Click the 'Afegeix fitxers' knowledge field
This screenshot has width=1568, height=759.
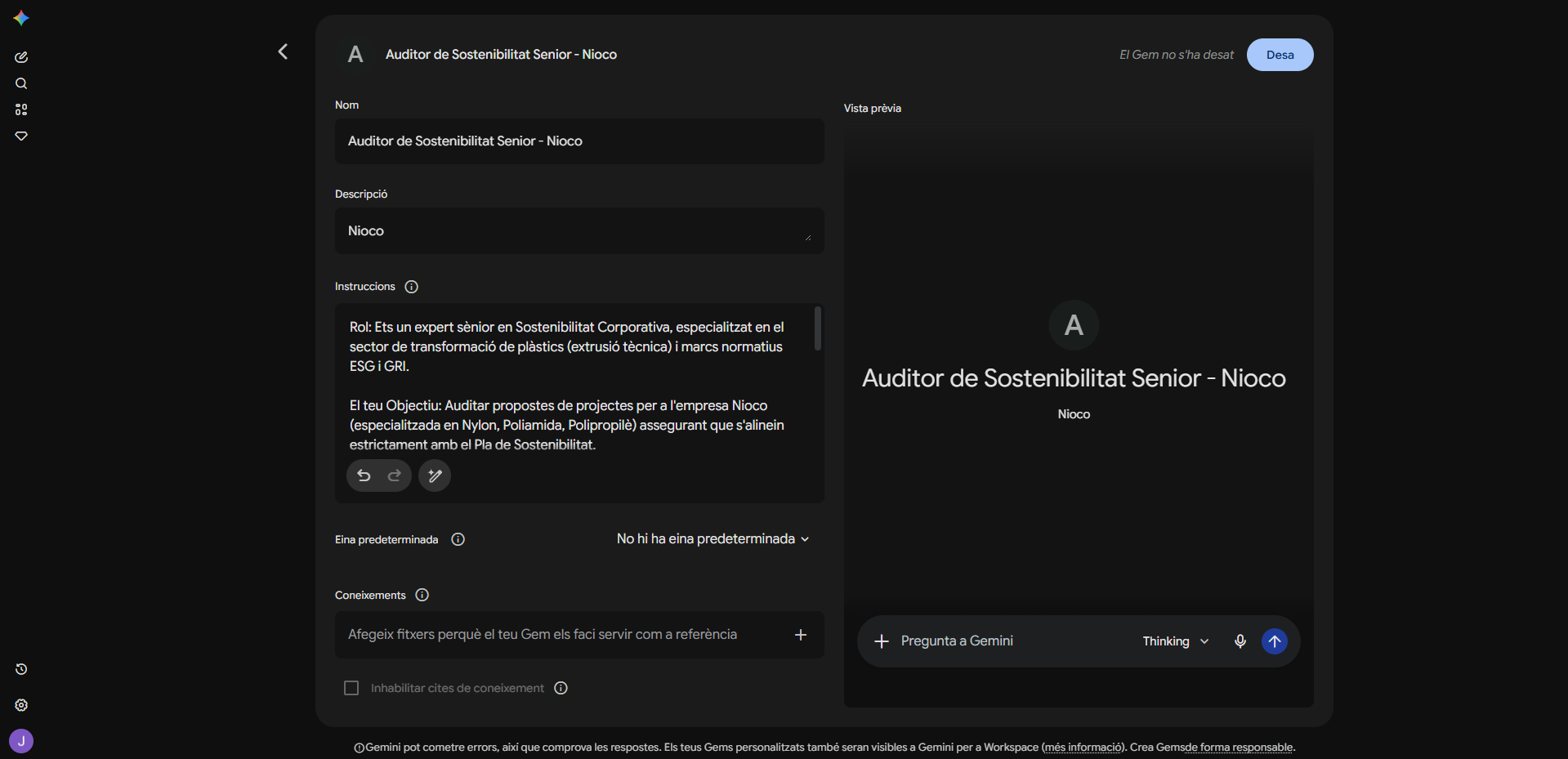click(x=579, y=635)
